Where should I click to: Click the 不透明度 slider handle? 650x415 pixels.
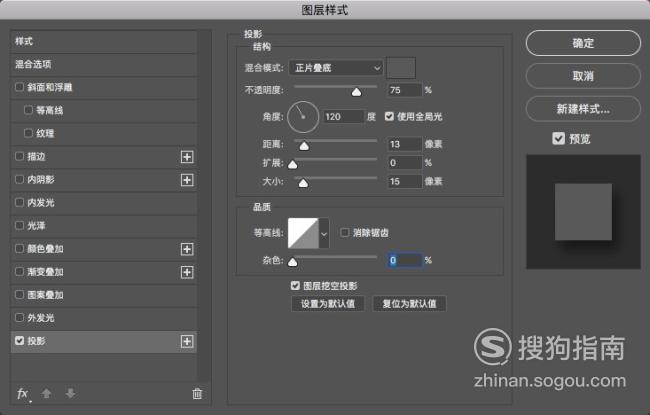[x=357, y=92]
